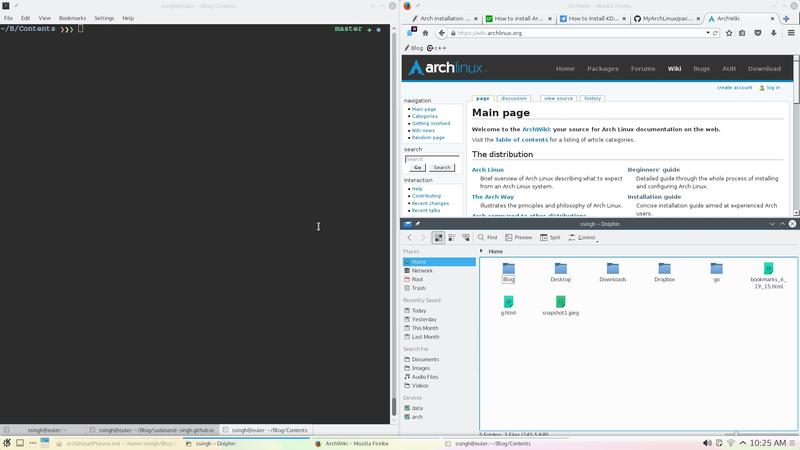Click the Download link on Arch site
The width and height of the screenshot is (800, 450).
764,69
